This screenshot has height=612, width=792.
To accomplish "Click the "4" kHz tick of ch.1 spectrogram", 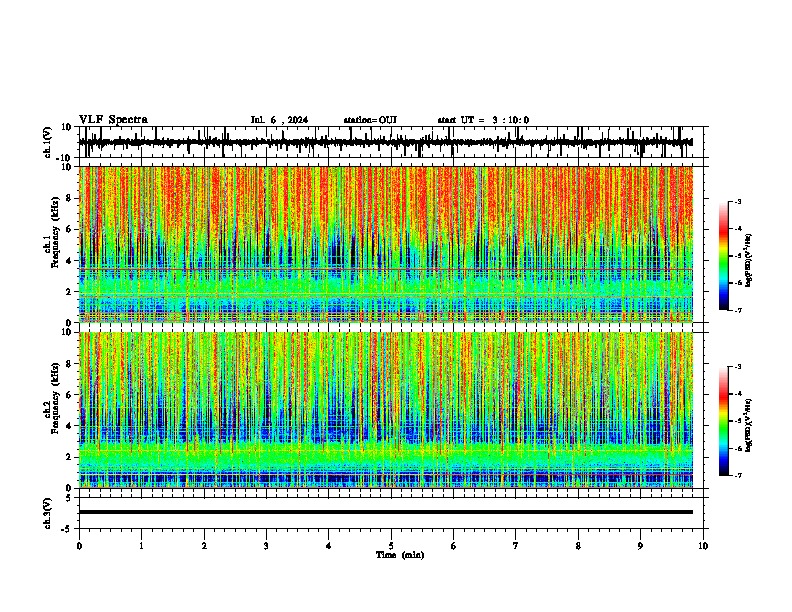I will click(70, 261).
